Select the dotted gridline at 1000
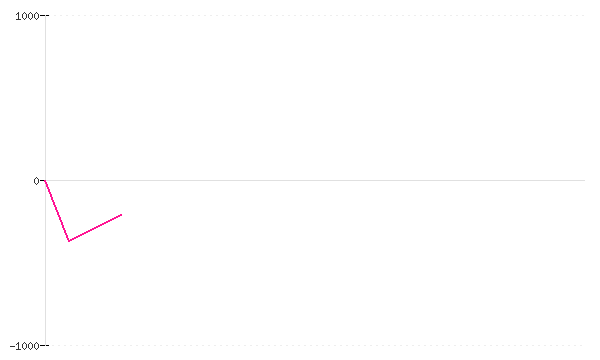600x360 pixels. [317, 16]
